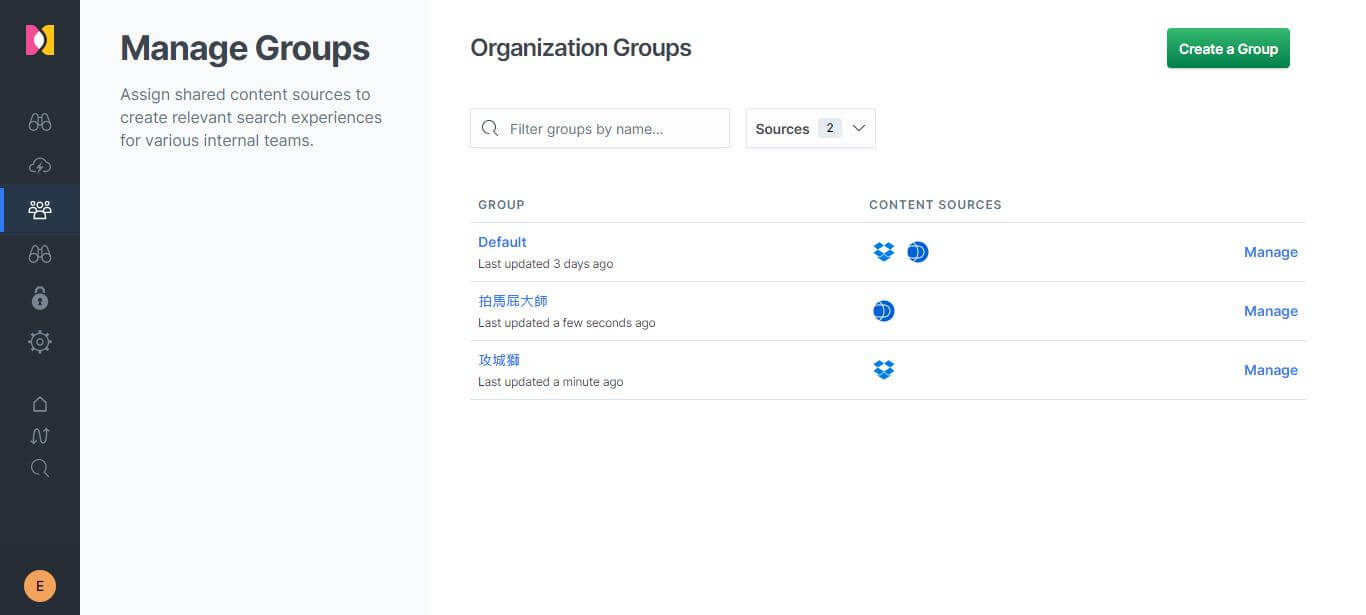Open the search magnifier in the lower sidebar
Screen dimensions: 1366x615
click(40, 468)
